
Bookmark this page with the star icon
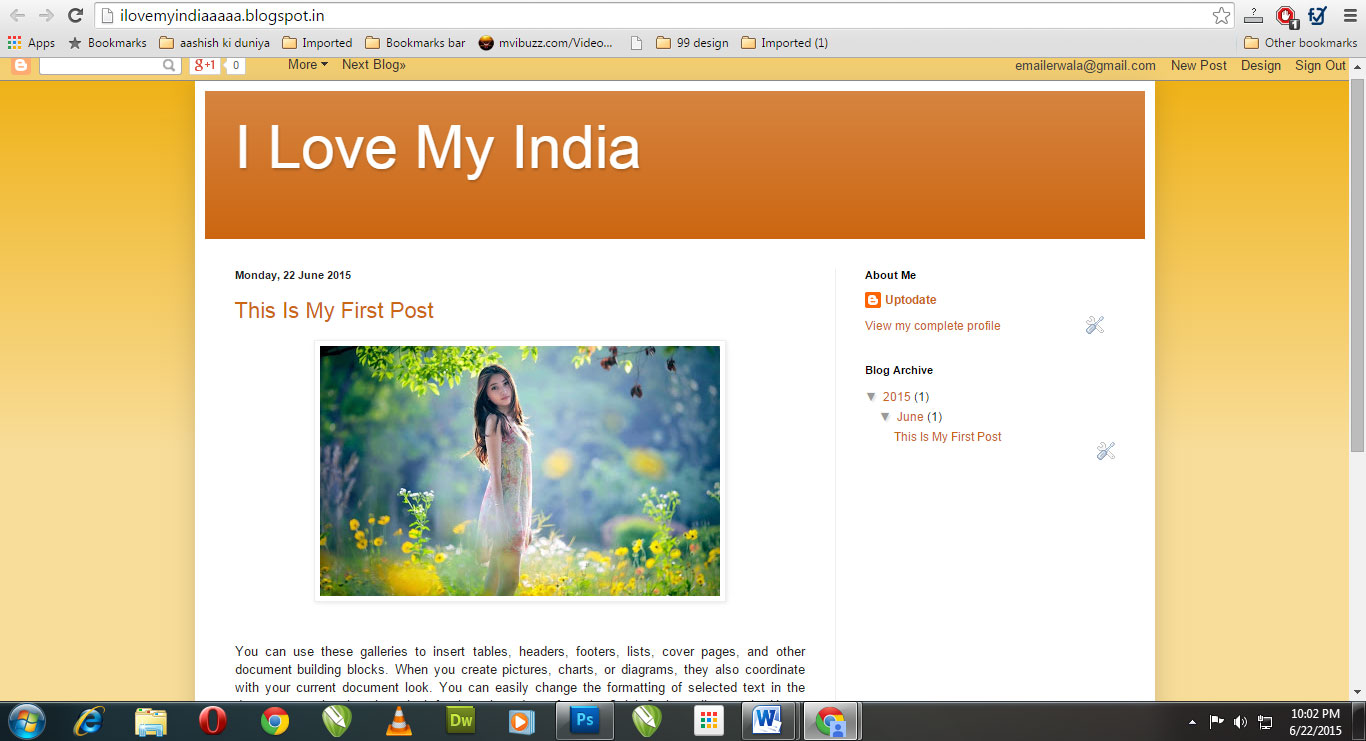1221,16
